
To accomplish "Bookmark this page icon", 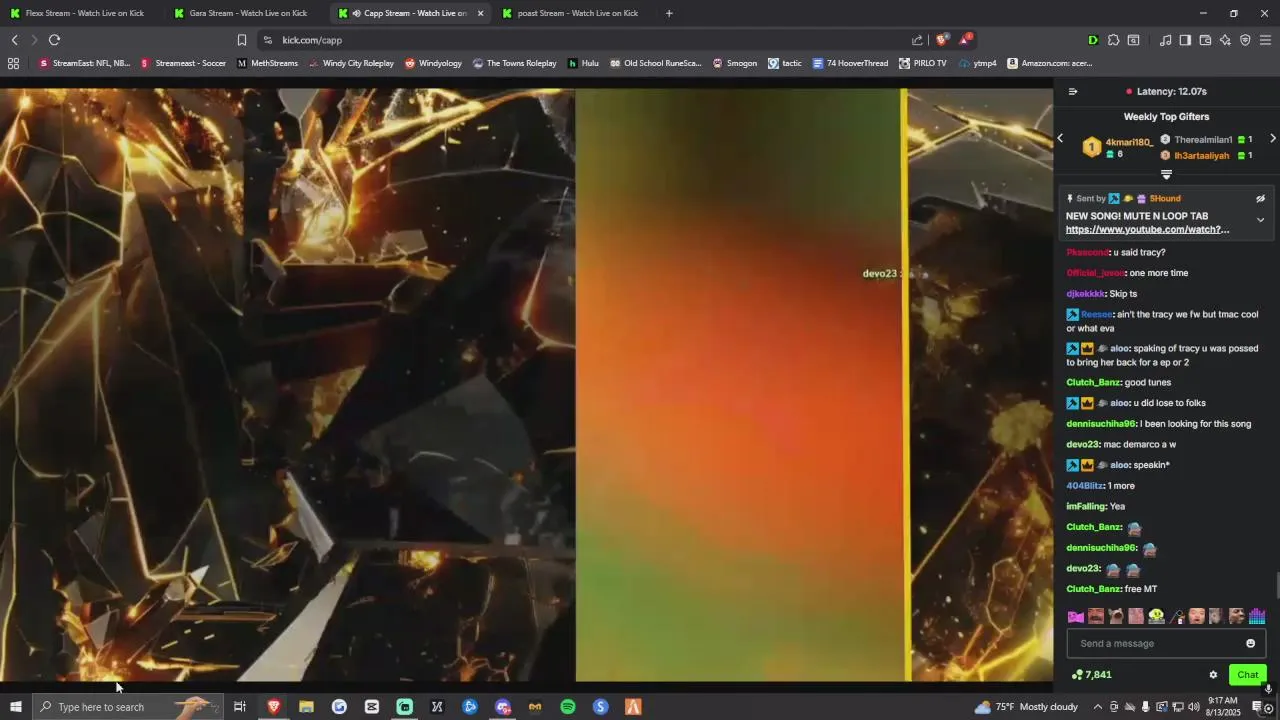I will point(241,40).
